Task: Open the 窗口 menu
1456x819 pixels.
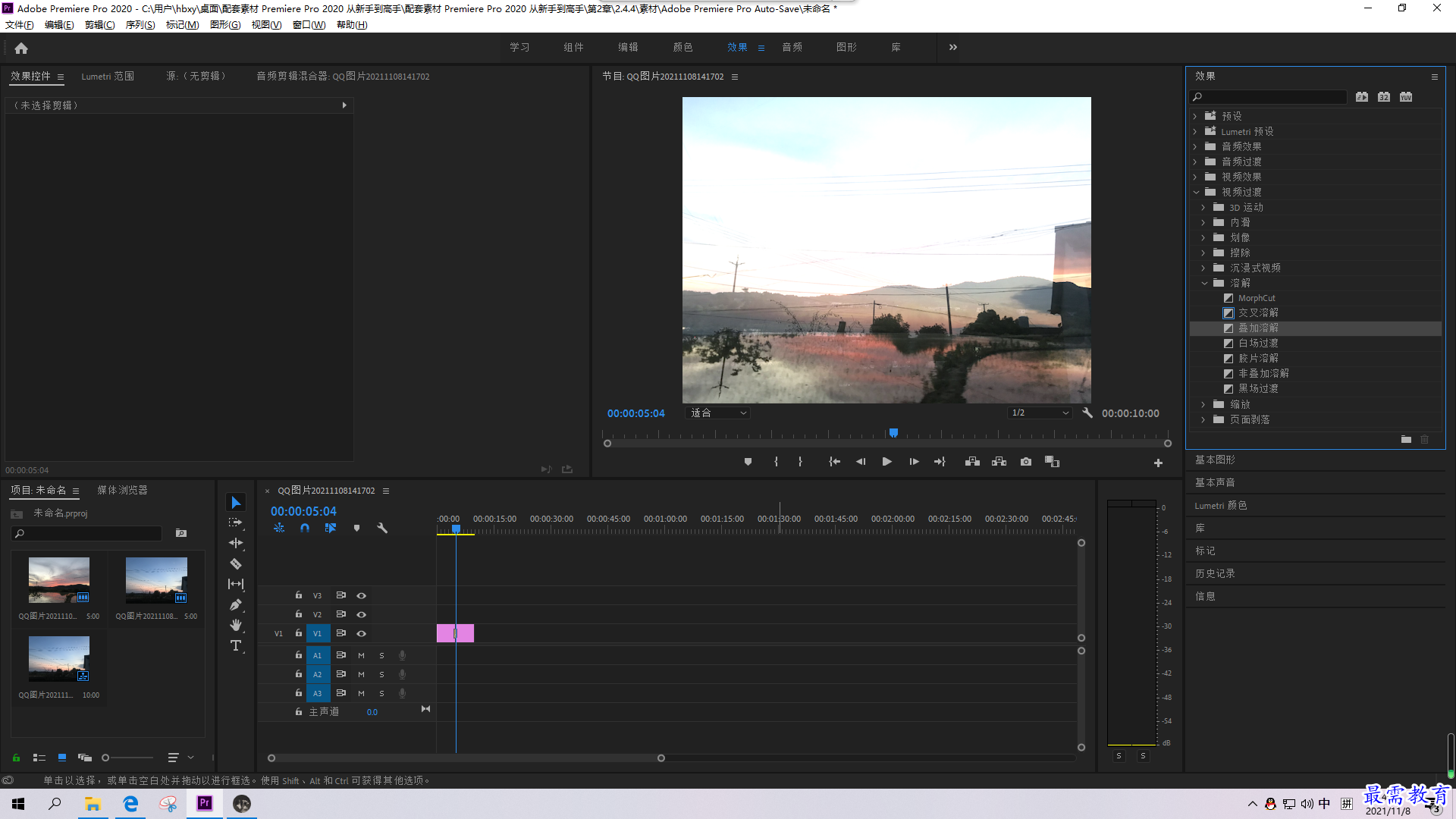Action: (309, 25)
